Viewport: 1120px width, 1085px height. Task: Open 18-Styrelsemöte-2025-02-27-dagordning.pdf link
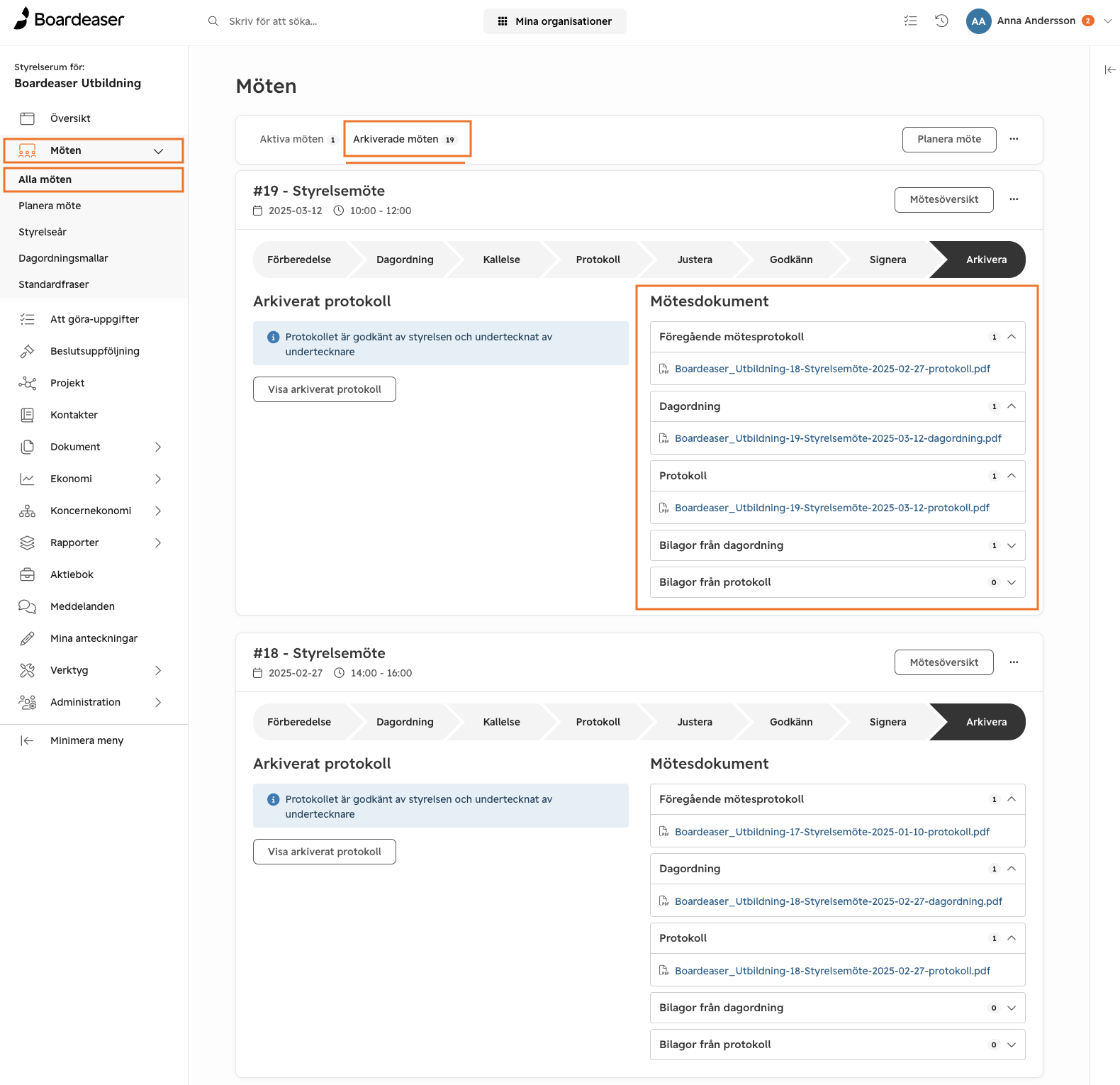pos(838,901)
